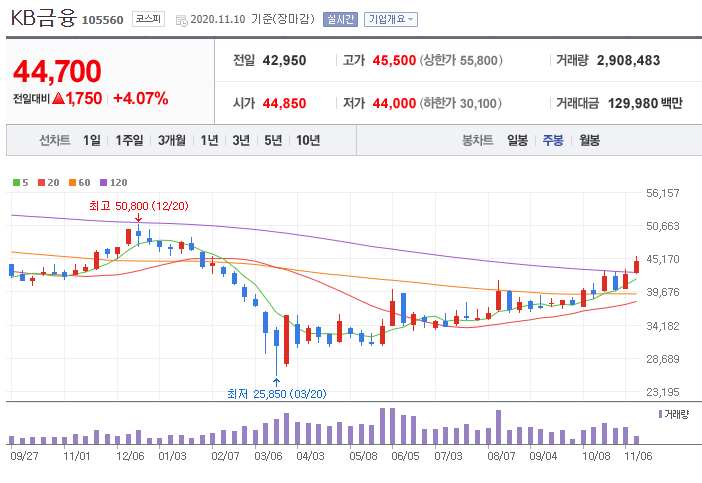The width and height of the screenshot is (702, 483).
Task: Click the 2020.11.10 기준(장마감) date text
Action: tap(253, 19)
